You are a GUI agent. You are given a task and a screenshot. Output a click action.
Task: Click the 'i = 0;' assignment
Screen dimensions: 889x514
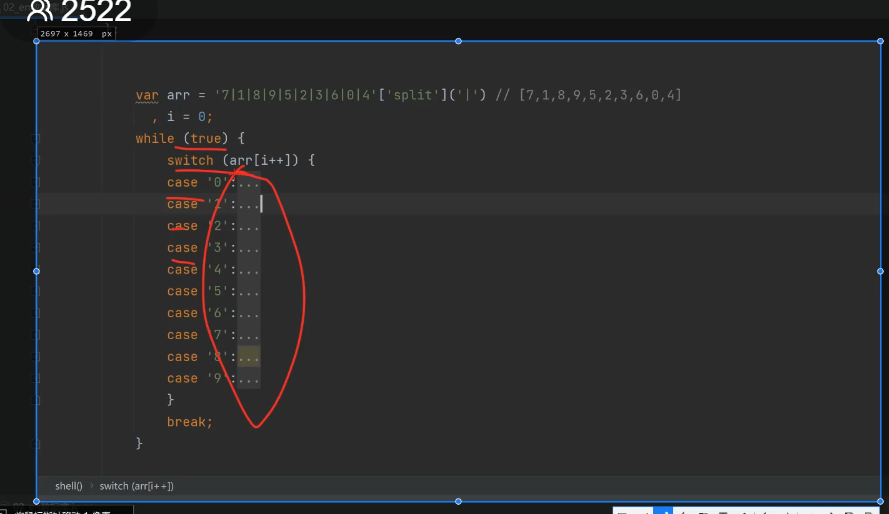pyautogui.click(x=190, y=117)
